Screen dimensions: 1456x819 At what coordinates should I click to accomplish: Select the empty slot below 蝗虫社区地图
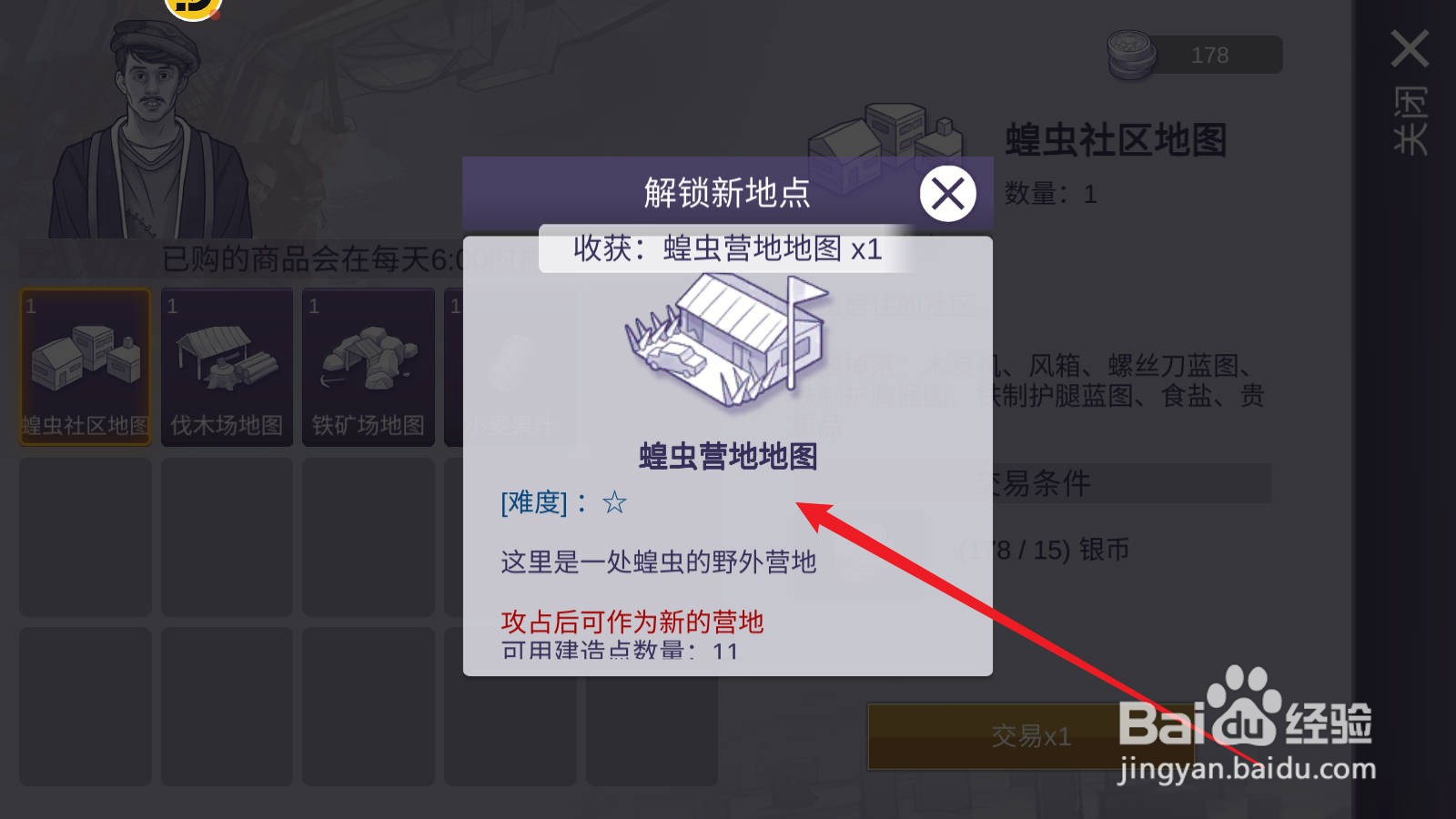86,537
